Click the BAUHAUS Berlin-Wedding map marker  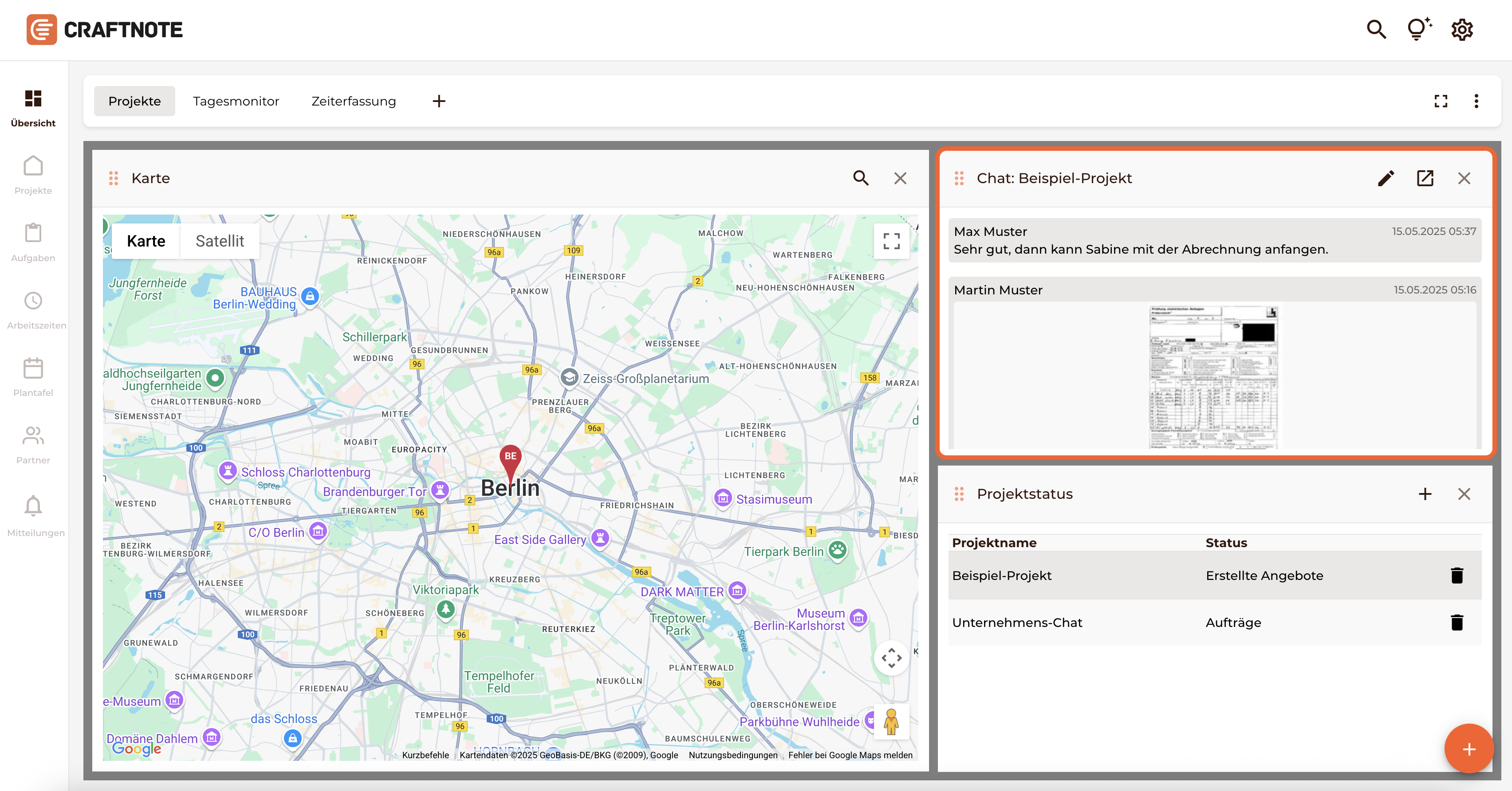point(310,296)
